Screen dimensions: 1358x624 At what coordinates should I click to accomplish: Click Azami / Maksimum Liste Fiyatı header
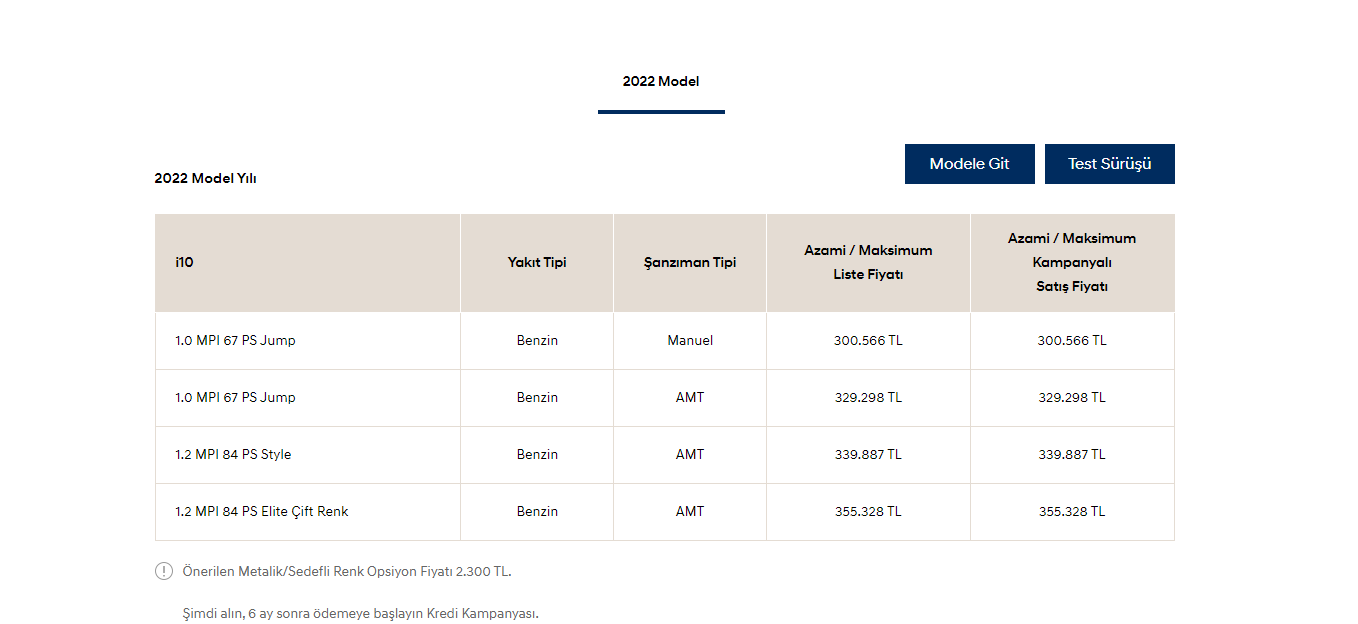868,262
